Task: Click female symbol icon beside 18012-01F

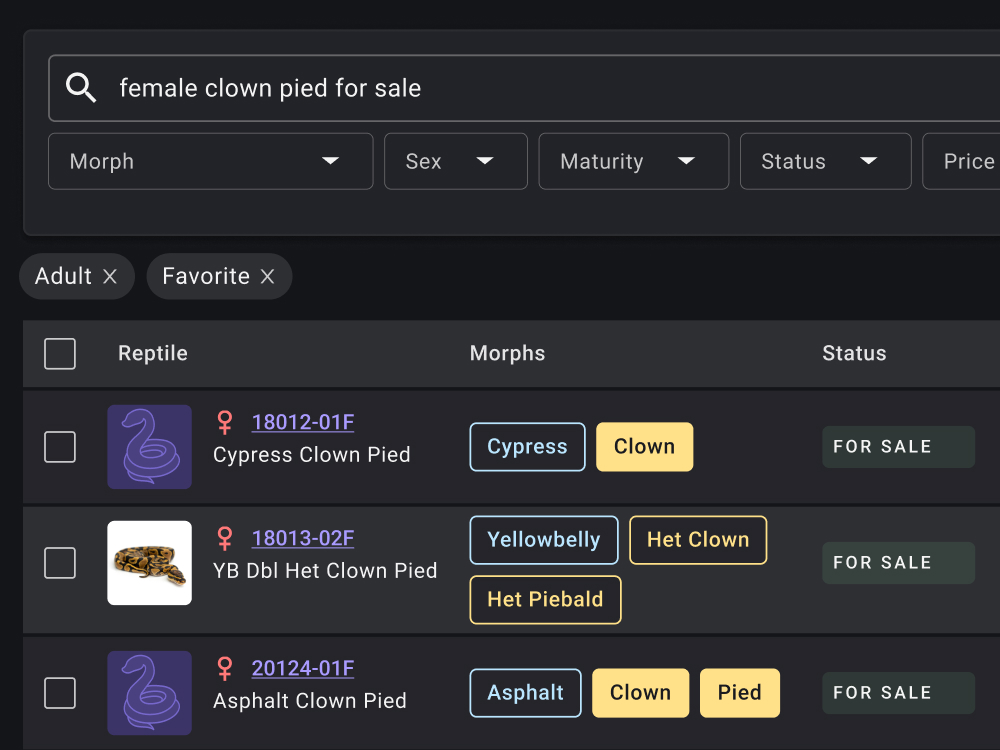Action: (x=226, y=423)
